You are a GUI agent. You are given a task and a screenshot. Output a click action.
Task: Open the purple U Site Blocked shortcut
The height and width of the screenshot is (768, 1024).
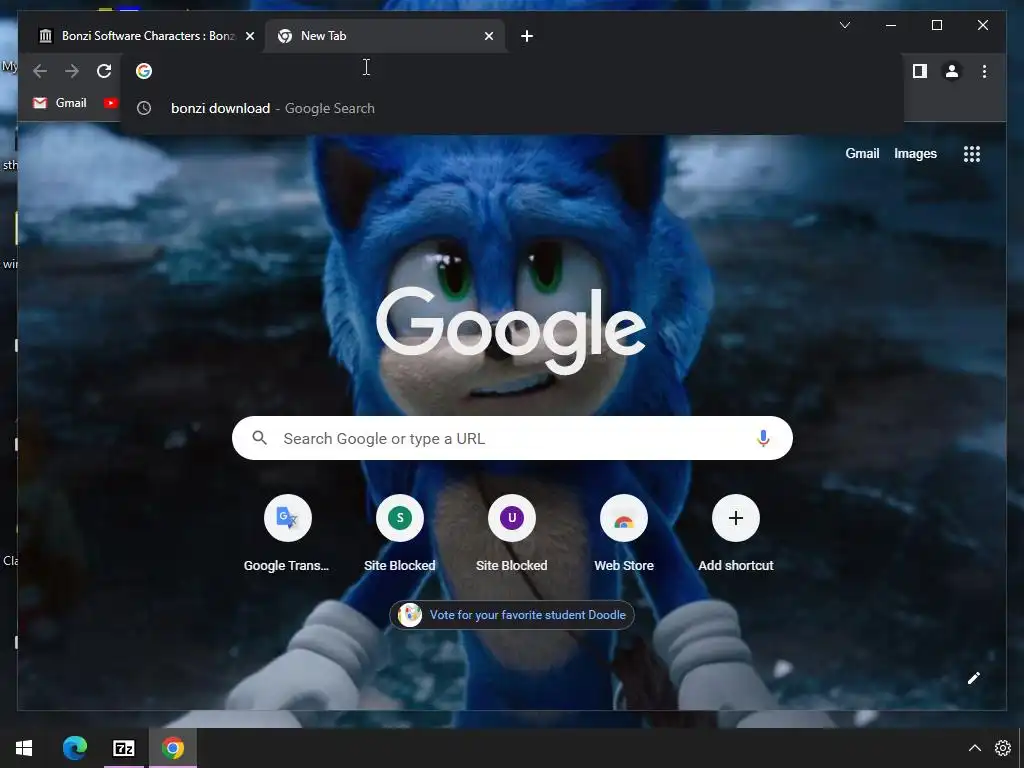(512, 534)
